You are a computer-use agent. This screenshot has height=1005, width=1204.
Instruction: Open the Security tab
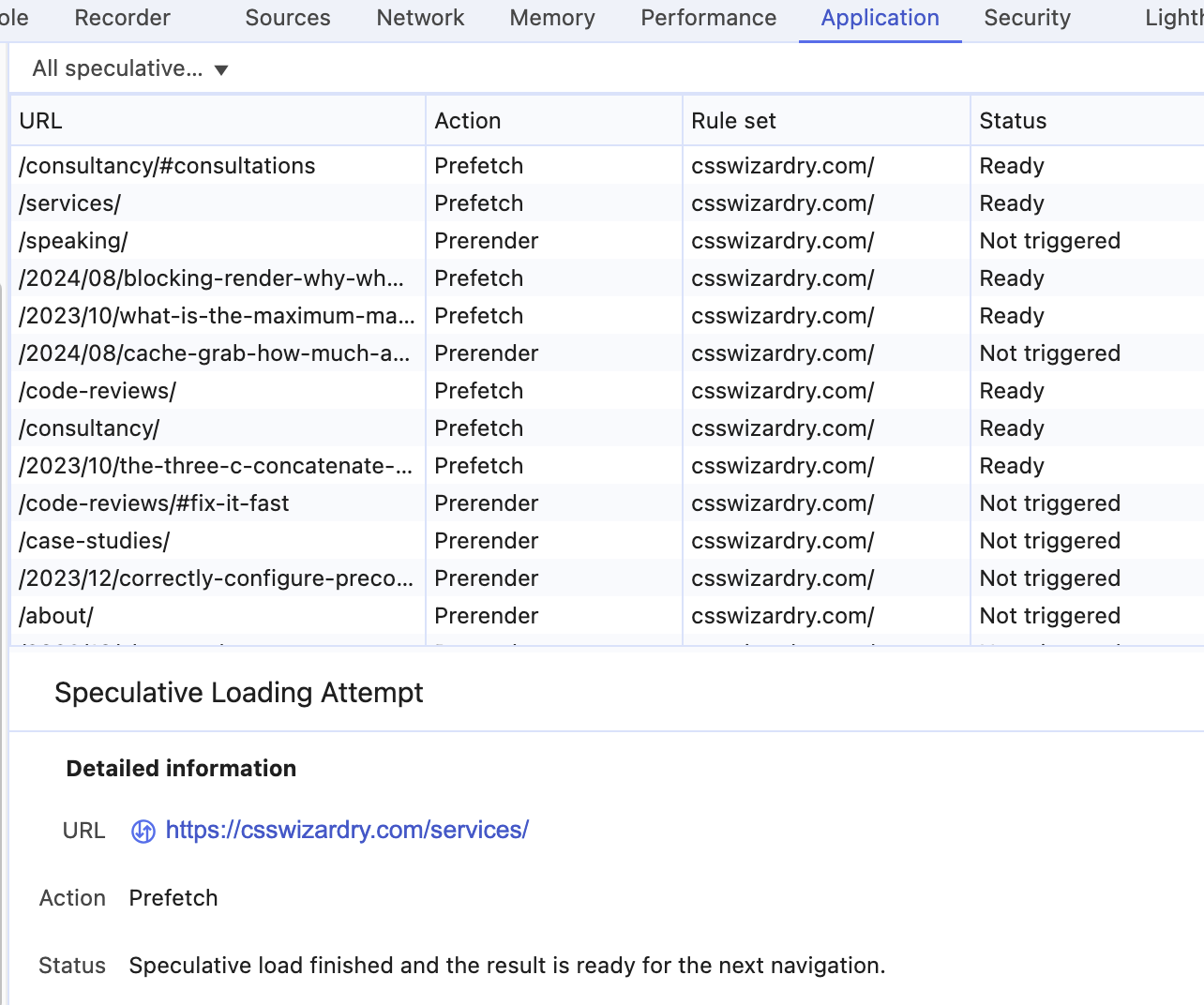[x=1027, y=18]
